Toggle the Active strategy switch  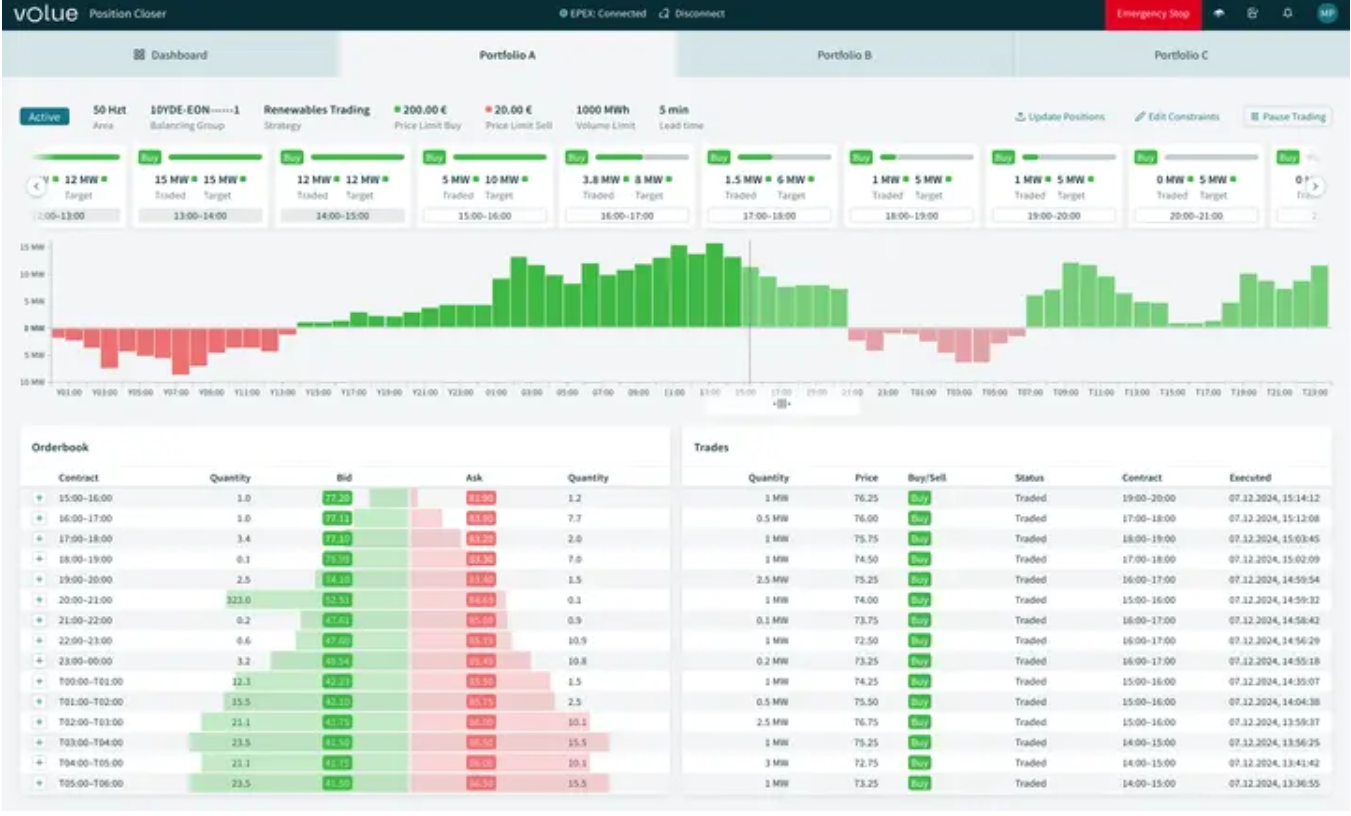pos(43,116)
